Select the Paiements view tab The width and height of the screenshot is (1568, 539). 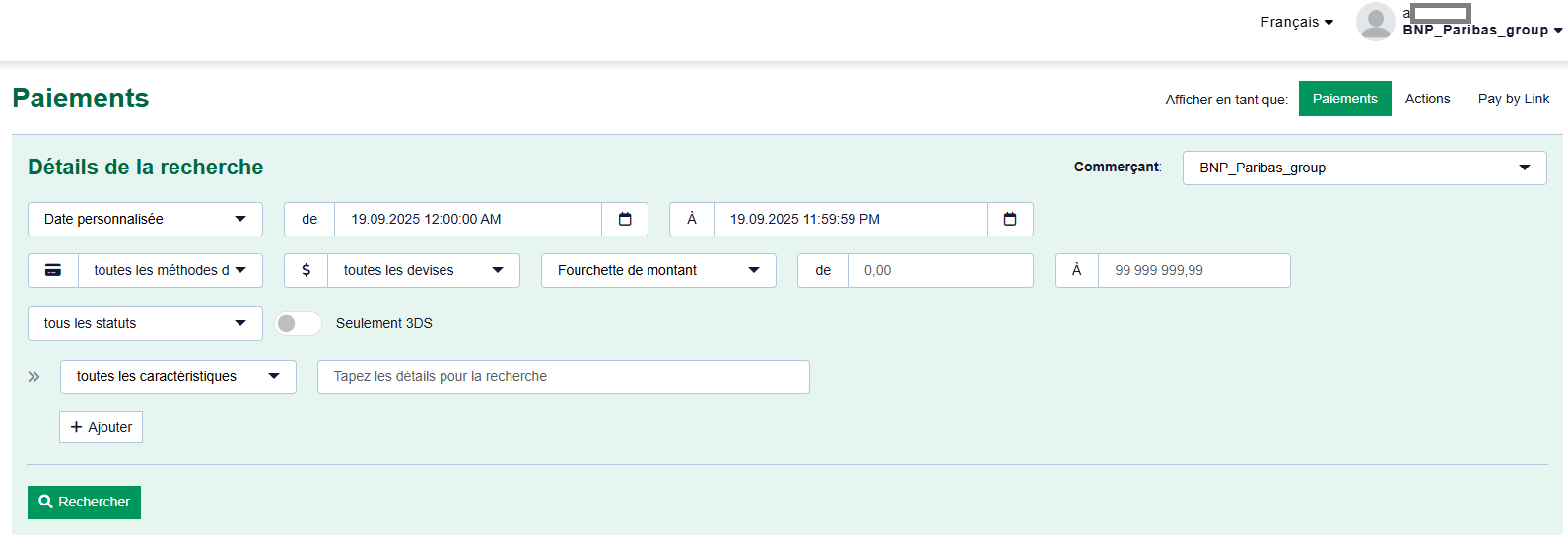pos(1344,99)
